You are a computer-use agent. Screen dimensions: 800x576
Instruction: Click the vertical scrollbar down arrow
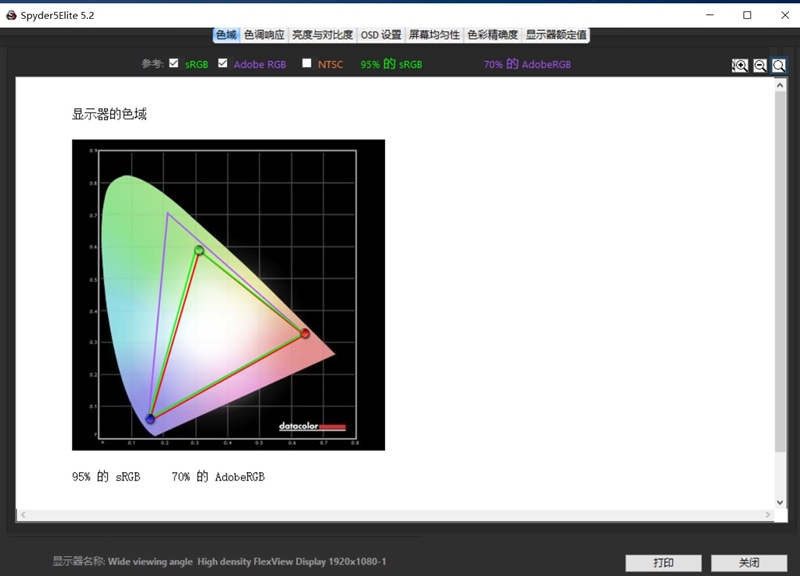coord(780,502)
